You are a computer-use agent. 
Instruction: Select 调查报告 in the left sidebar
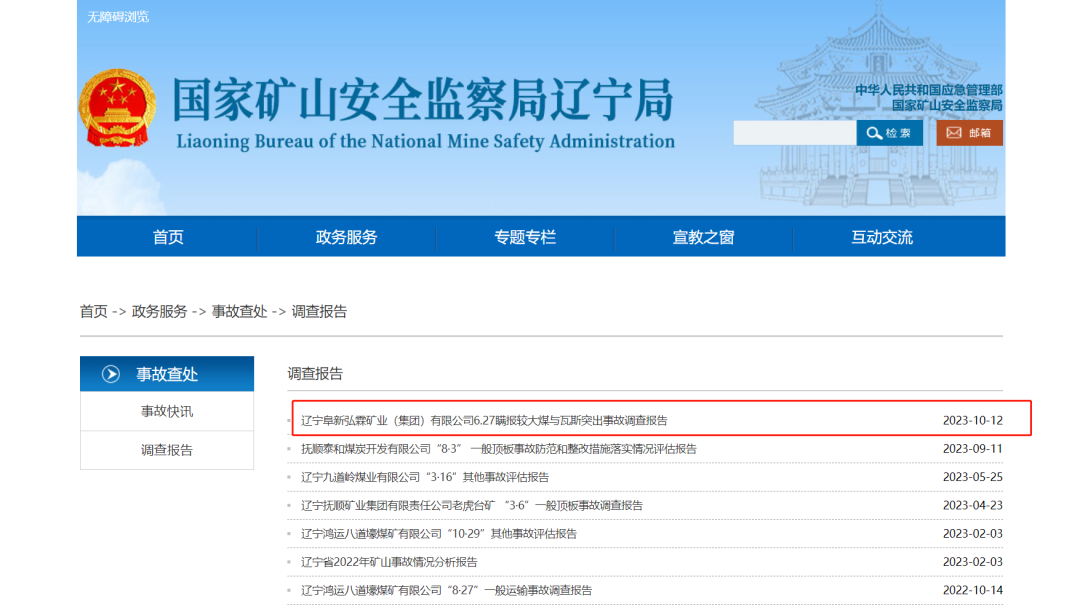(x=166, y=450)
